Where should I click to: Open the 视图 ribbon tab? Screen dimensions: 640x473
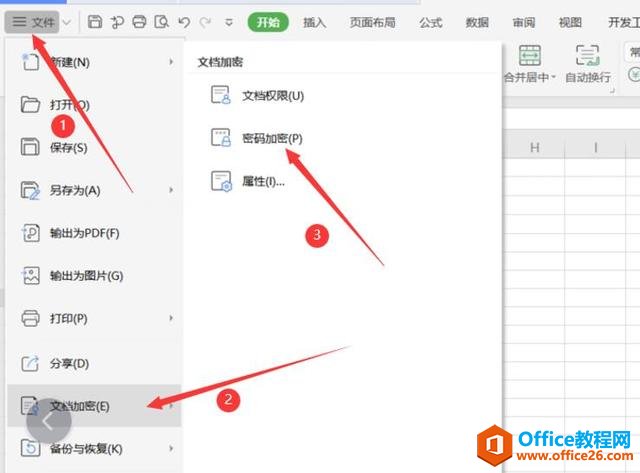(x=570, y=22)
